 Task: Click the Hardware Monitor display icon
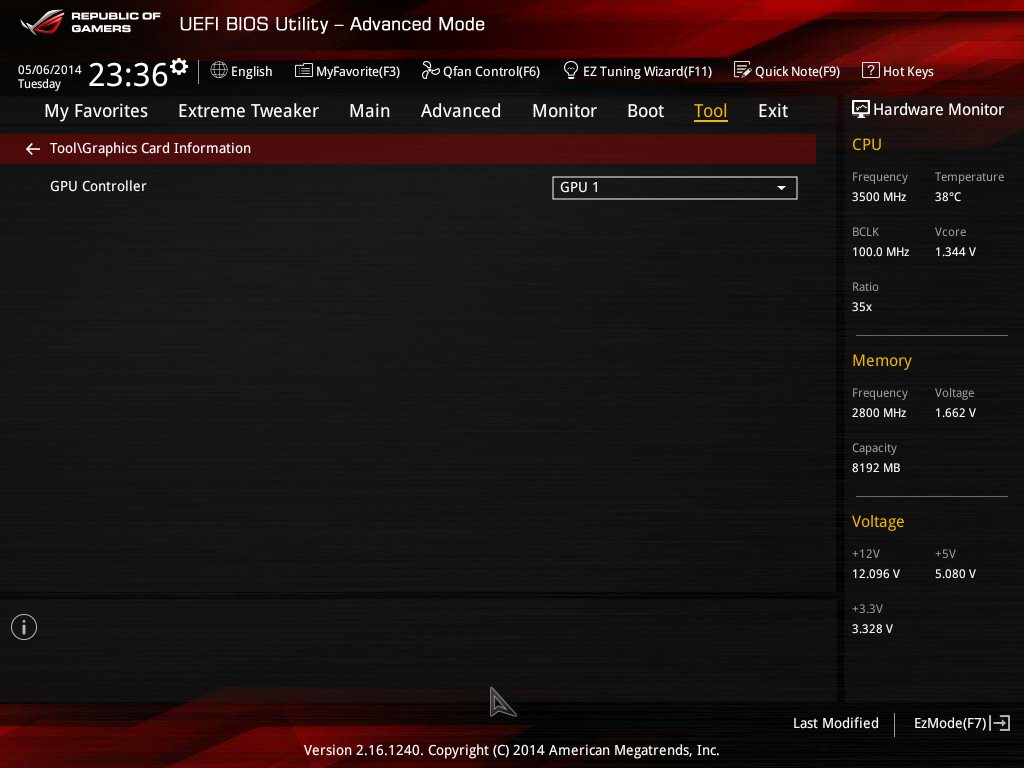coord(861,109)
